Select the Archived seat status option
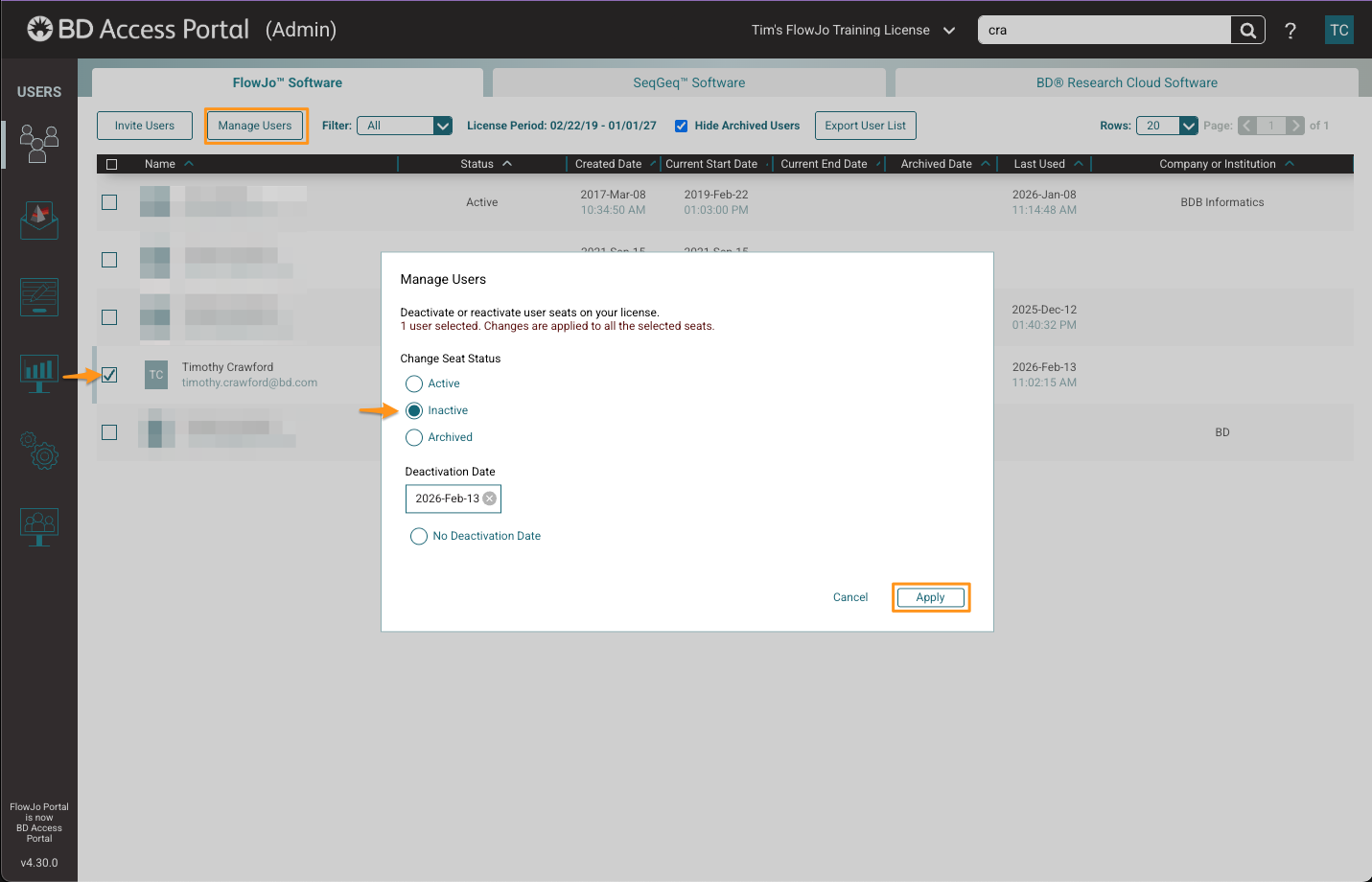The image size is (1372, 882). [x=414, y=437]
